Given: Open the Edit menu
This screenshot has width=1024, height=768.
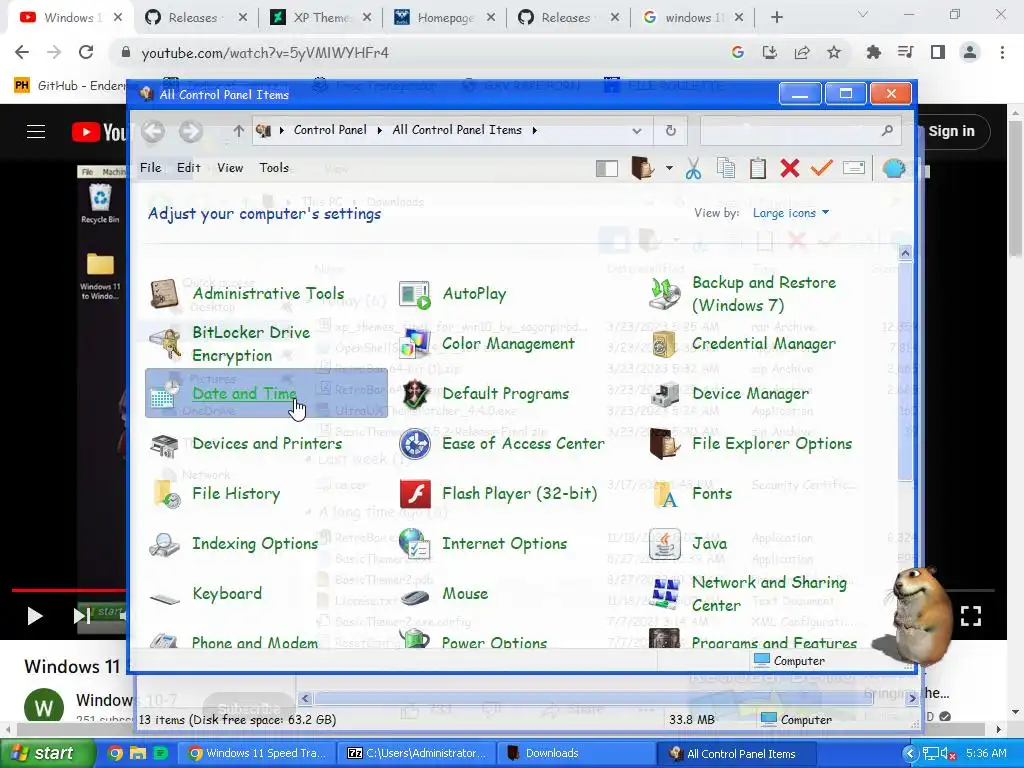Looking at the screenshot, I should pos(188,168).
